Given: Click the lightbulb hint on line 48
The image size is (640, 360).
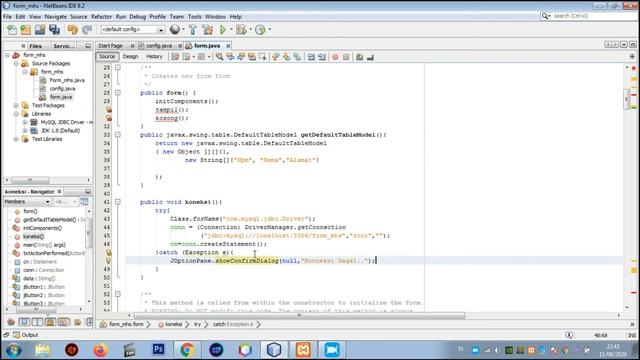Looking at the screenshot, I should [109, 261].
